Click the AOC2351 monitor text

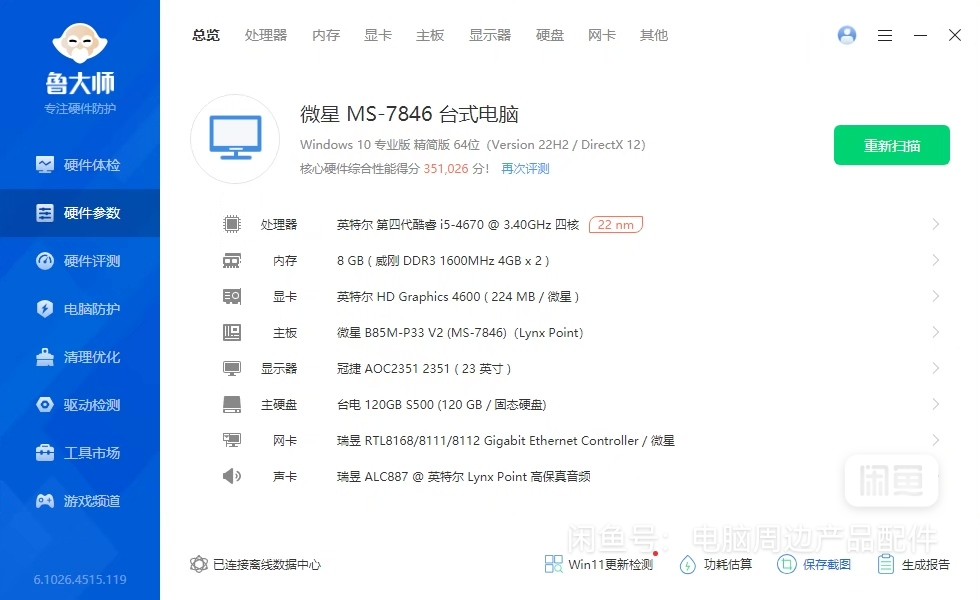[x=424, y=369]
